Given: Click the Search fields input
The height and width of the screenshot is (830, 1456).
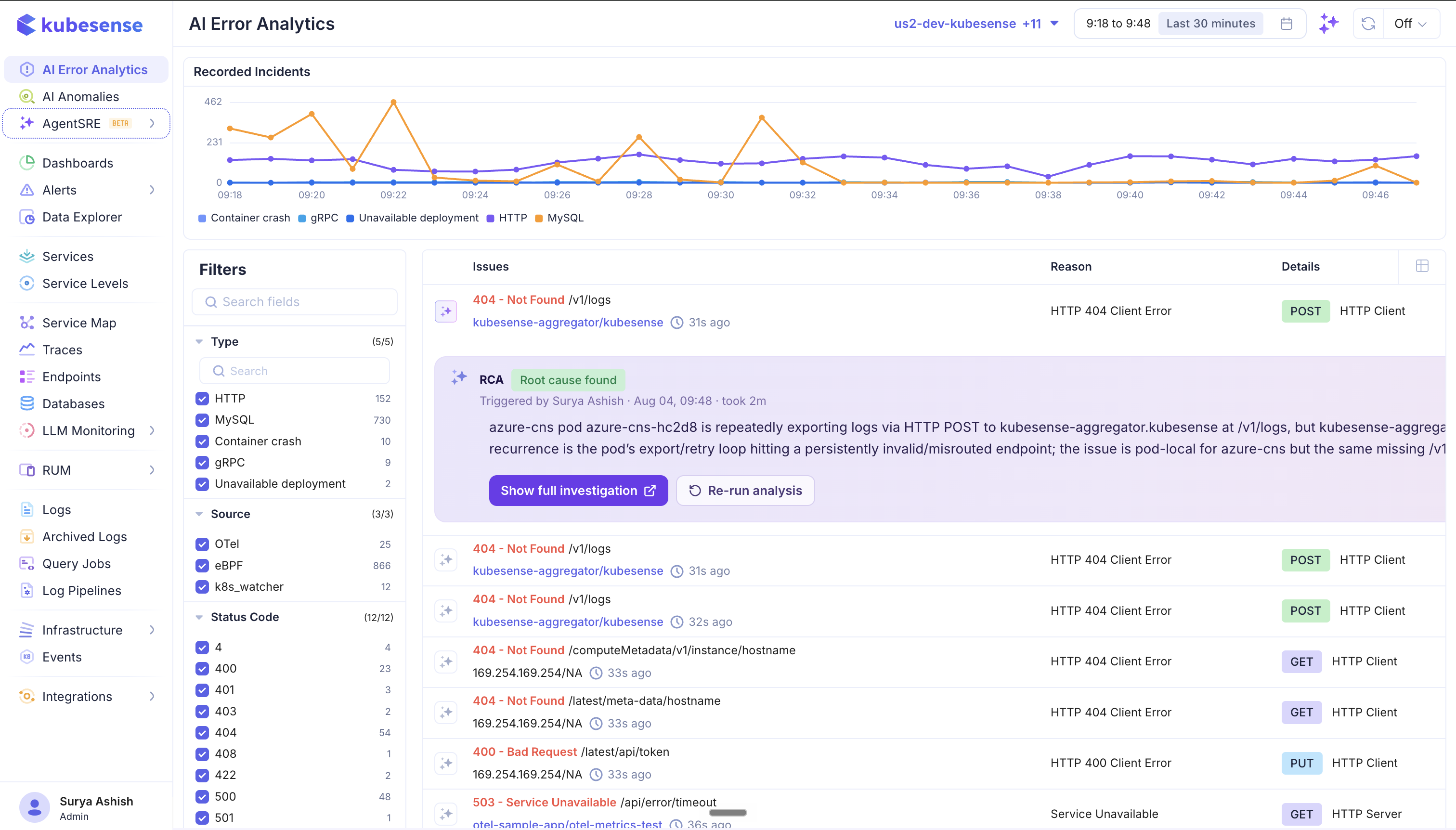Looking at the screenshot, I should click(294, 301).
